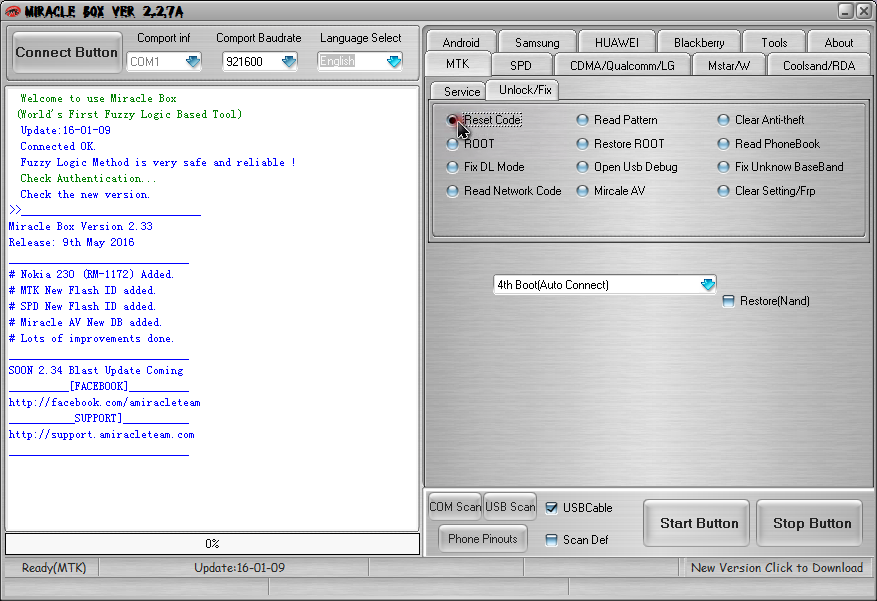The image size is (877, 601).
Task: Click the 'Miracle Box Version 2.33' log line
Action: click(x=81, y=226)
